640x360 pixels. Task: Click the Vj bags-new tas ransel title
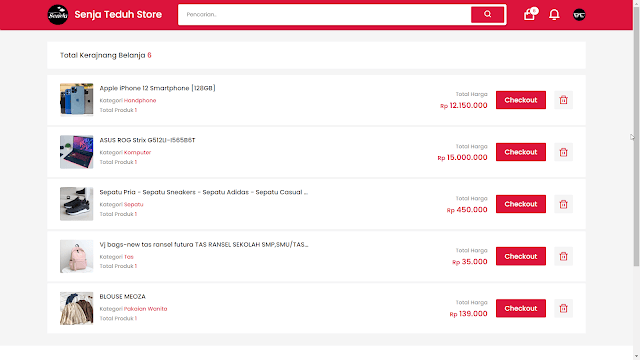[204, 244]
